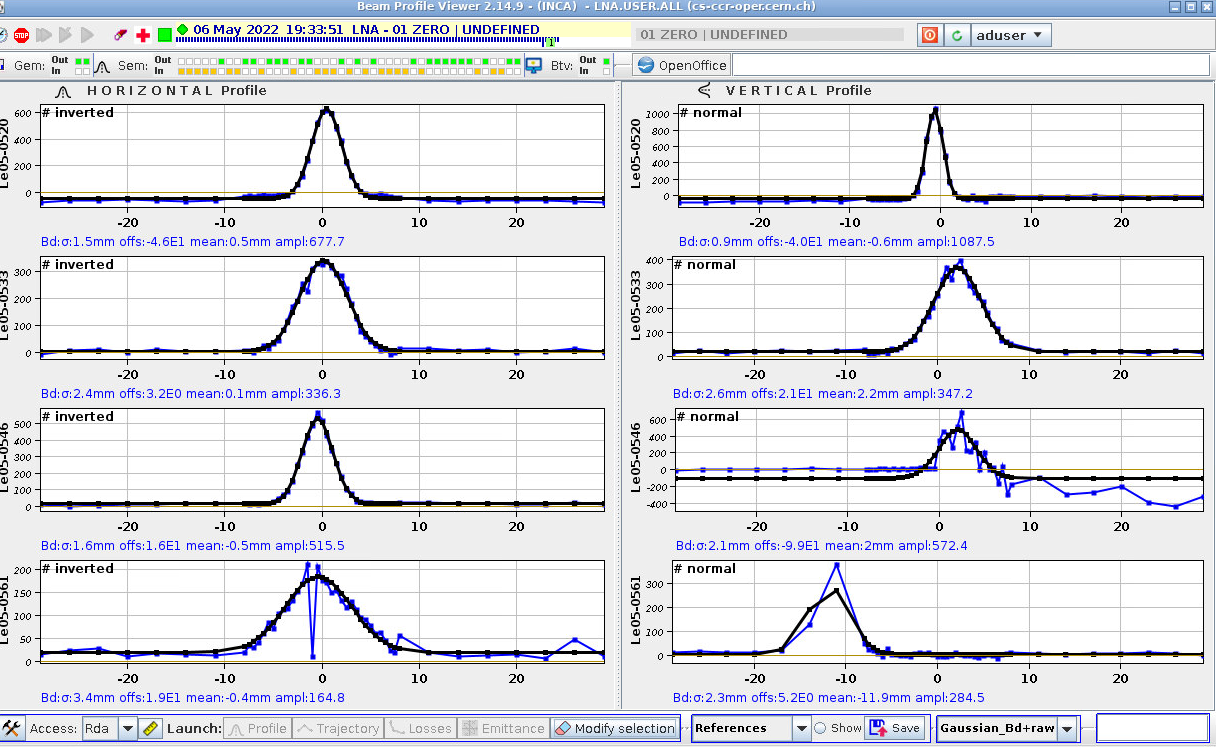Click the red STOP icon
The width and height of the screenshot is (1216, 747).
coord(21,35)
